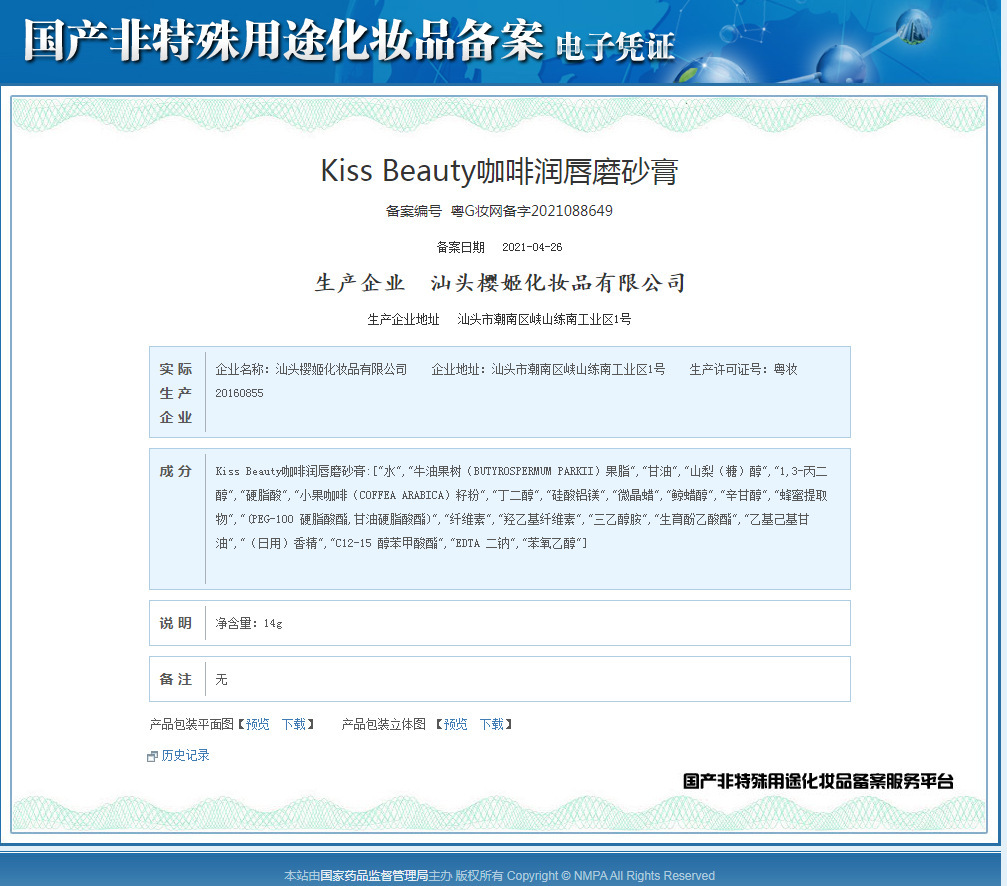Click the 企业名称: 汕头樱姬化妆品有限公司 entry in table
The height and width of the screenshot is (886, 1007).
tap(311, 369)
